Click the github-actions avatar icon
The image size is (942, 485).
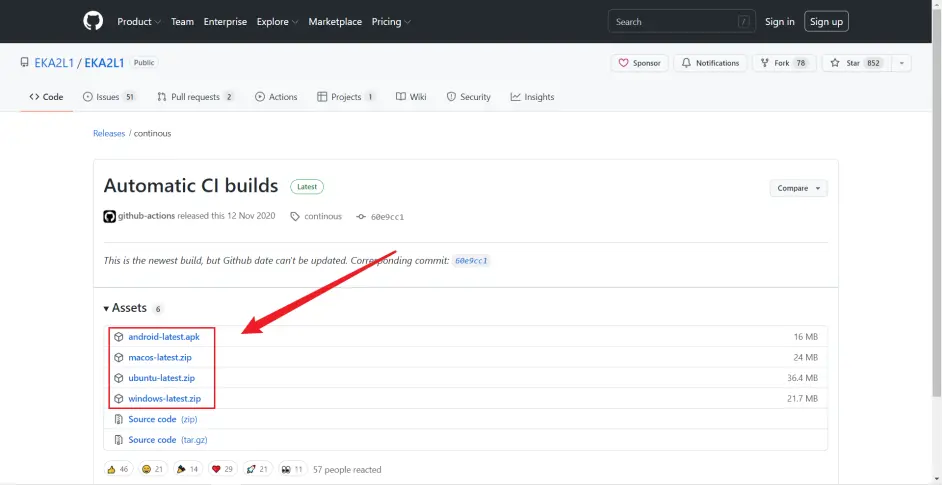tap(109, 216)
